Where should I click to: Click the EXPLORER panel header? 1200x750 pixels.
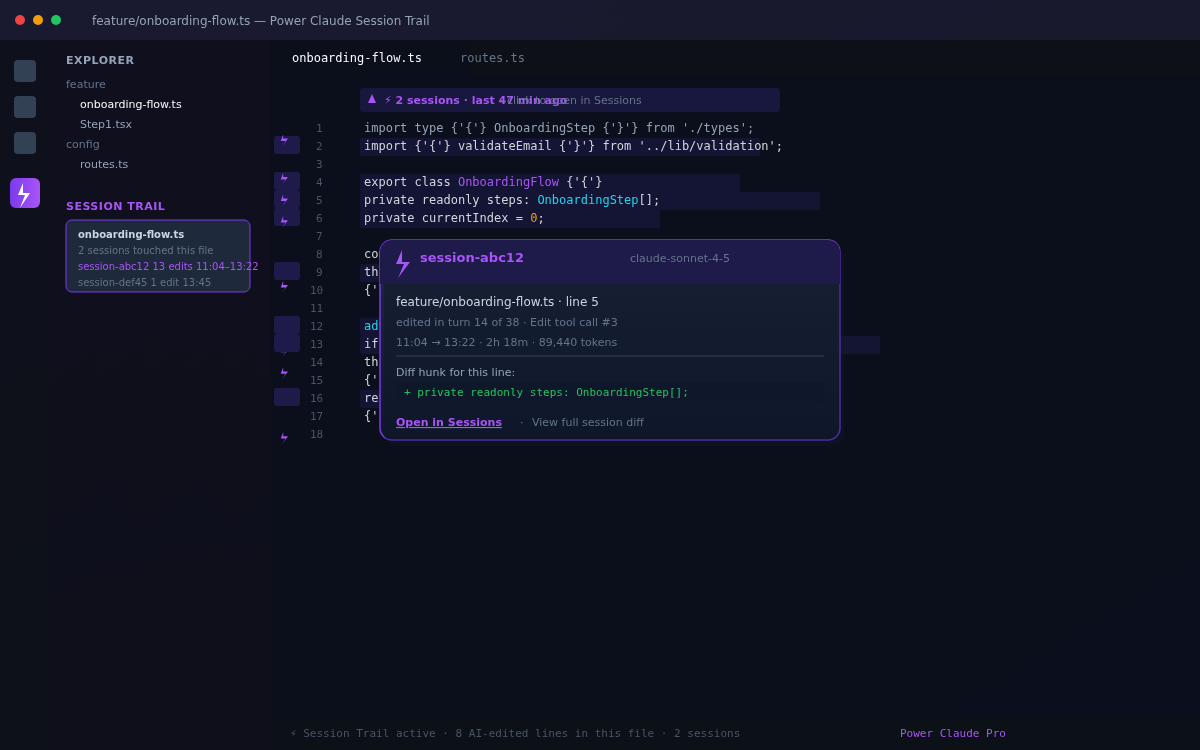click(x=100, y=61)
